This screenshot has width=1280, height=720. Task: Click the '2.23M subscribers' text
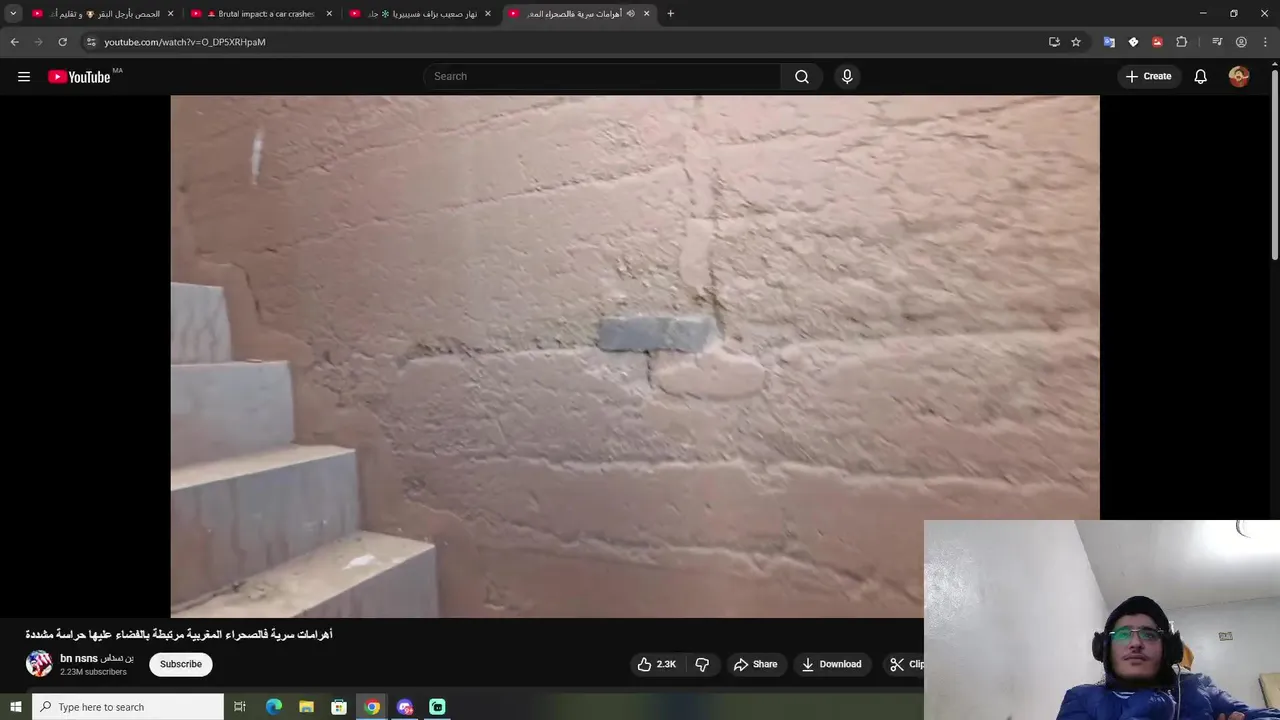(x=93, y=672)
